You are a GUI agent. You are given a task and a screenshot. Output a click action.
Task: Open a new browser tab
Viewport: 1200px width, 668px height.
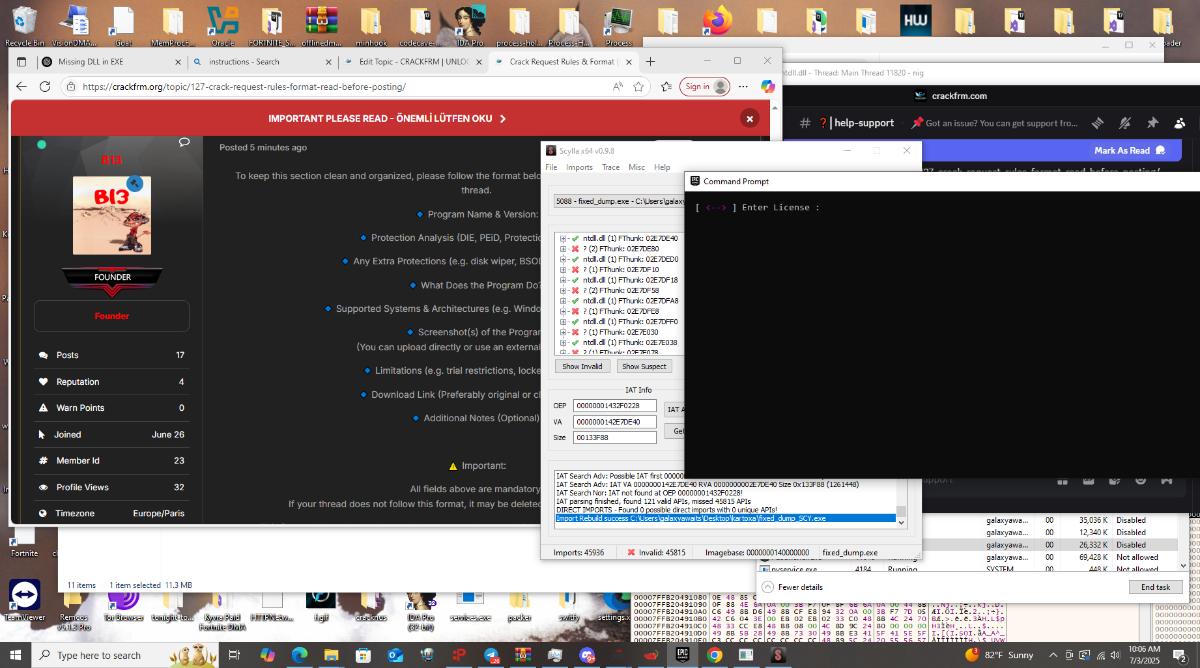coord(651,61)
